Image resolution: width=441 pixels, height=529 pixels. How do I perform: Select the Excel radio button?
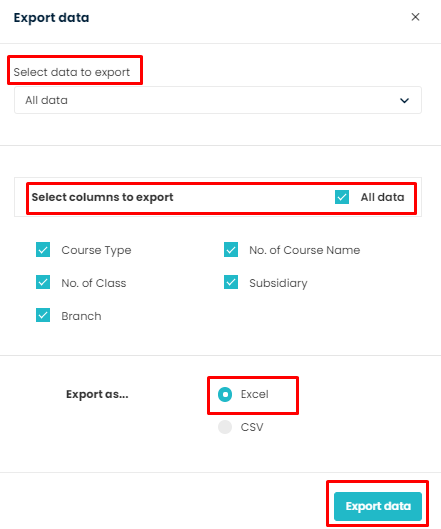point(225,394)
